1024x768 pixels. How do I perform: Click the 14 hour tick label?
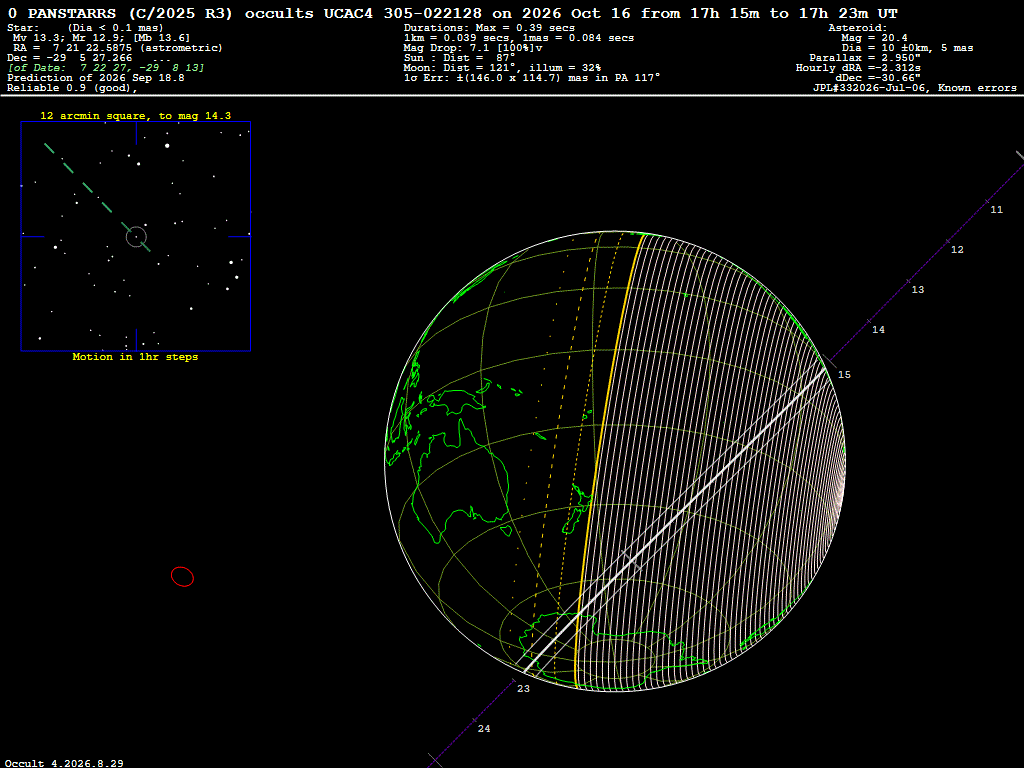click(x=878, y=330)
